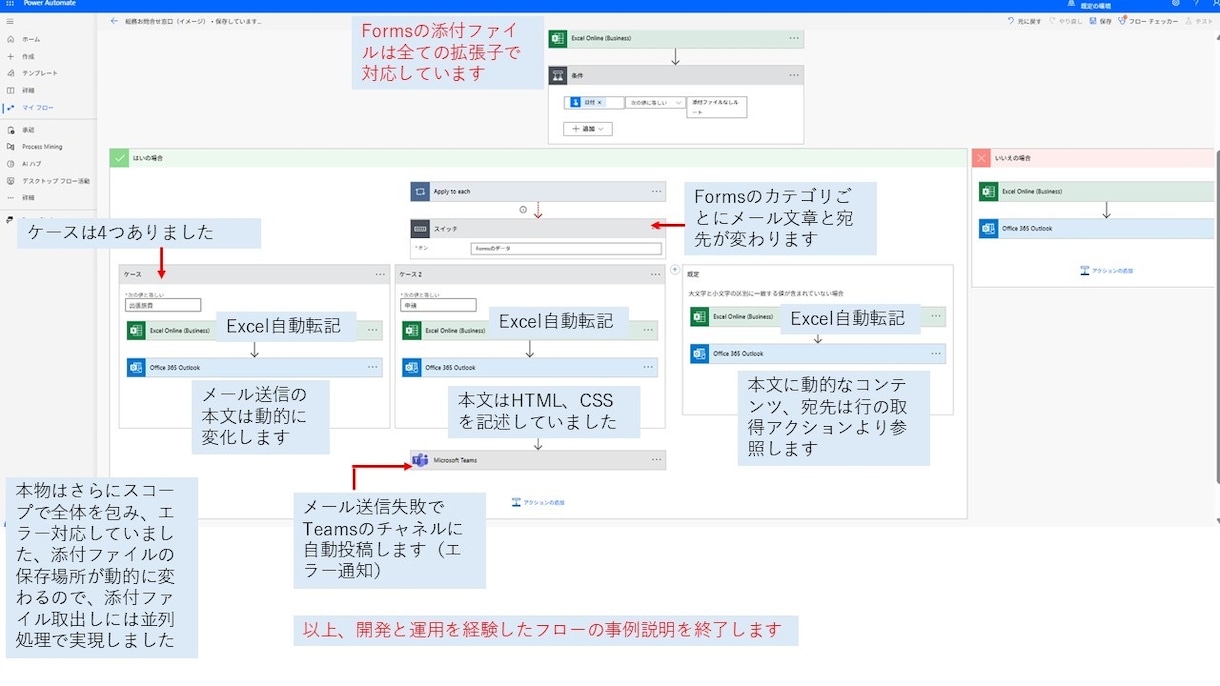Collapse the left navigation hamburger menu
The width and height of the screenshot is (1220, 686).
point(10,21)
